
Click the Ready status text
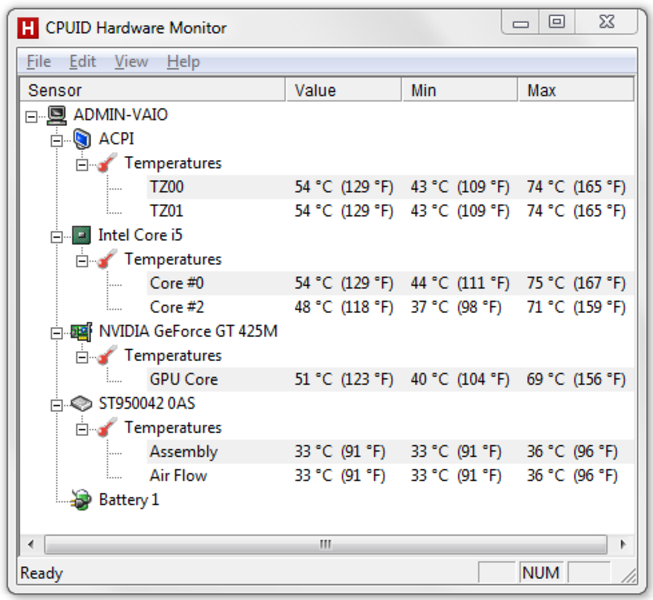coord(41,573)
